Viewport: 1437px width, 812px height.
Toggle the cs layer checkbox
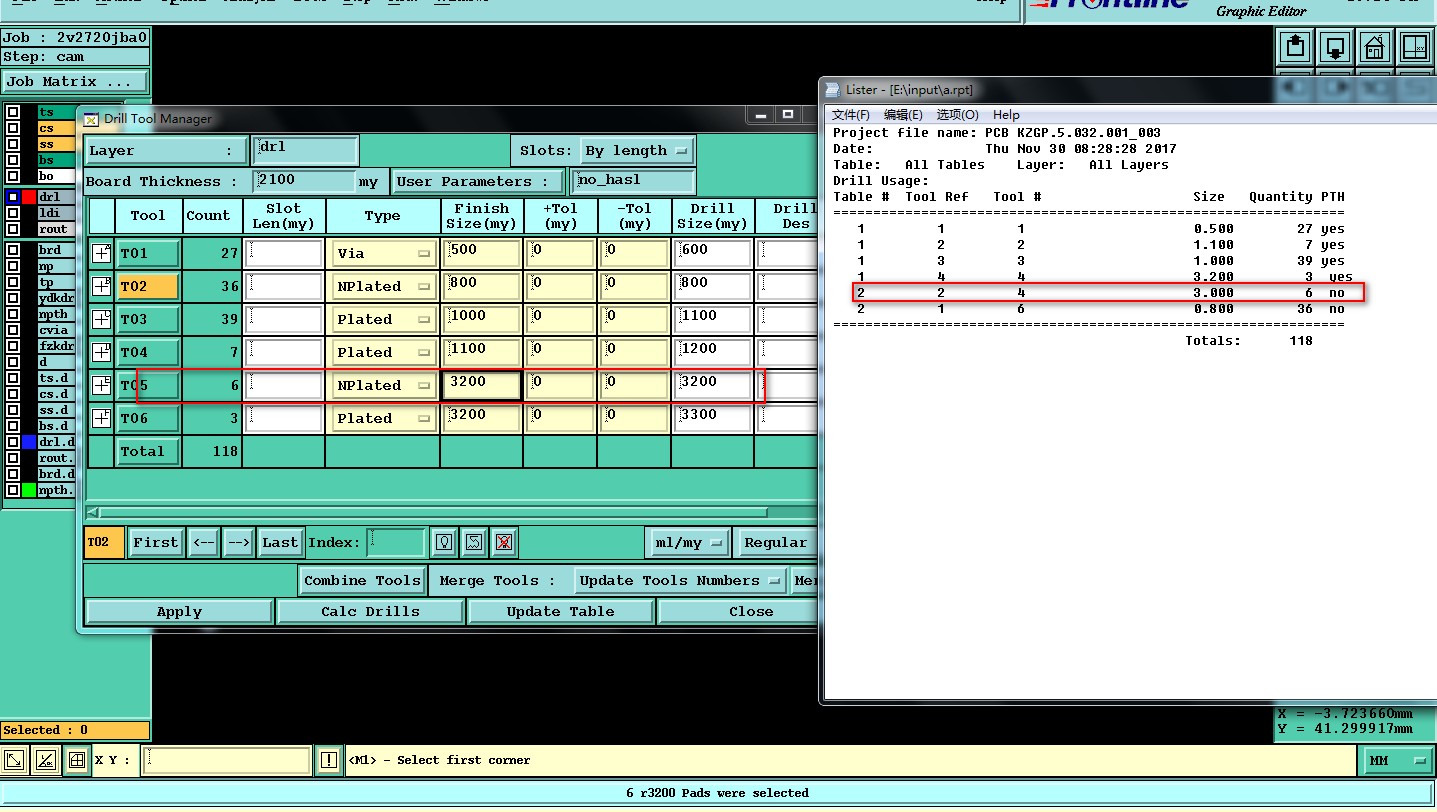(13, 129)
